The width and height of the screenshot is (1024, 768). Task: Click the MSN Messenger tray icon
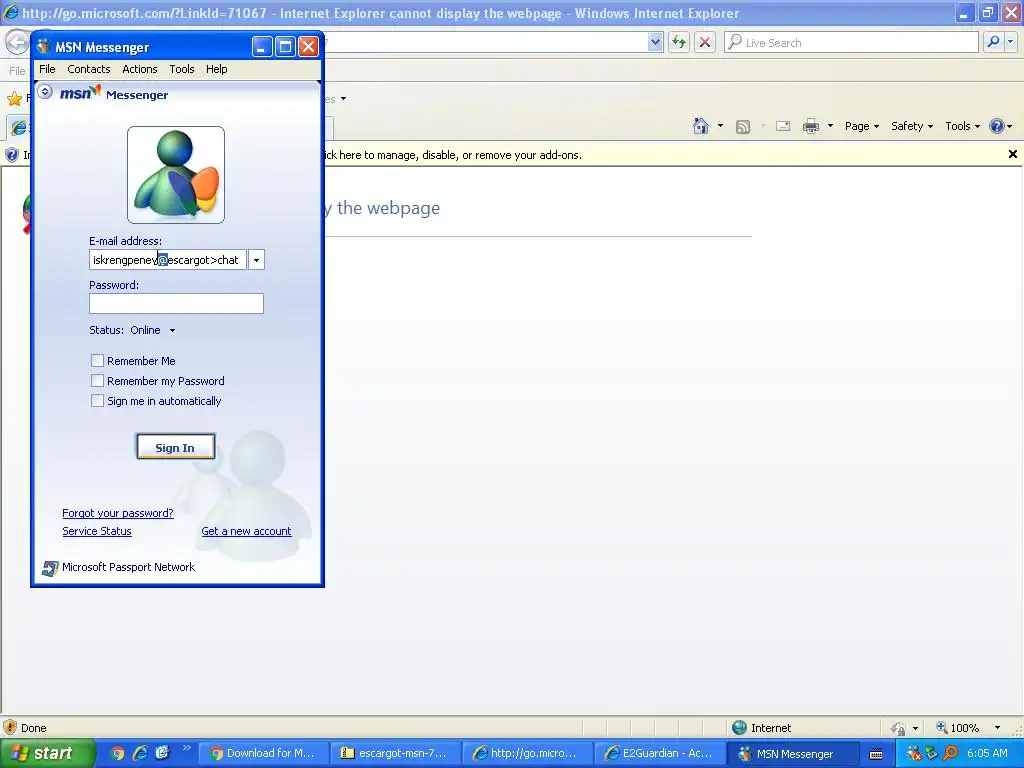(x=914, y=753)
